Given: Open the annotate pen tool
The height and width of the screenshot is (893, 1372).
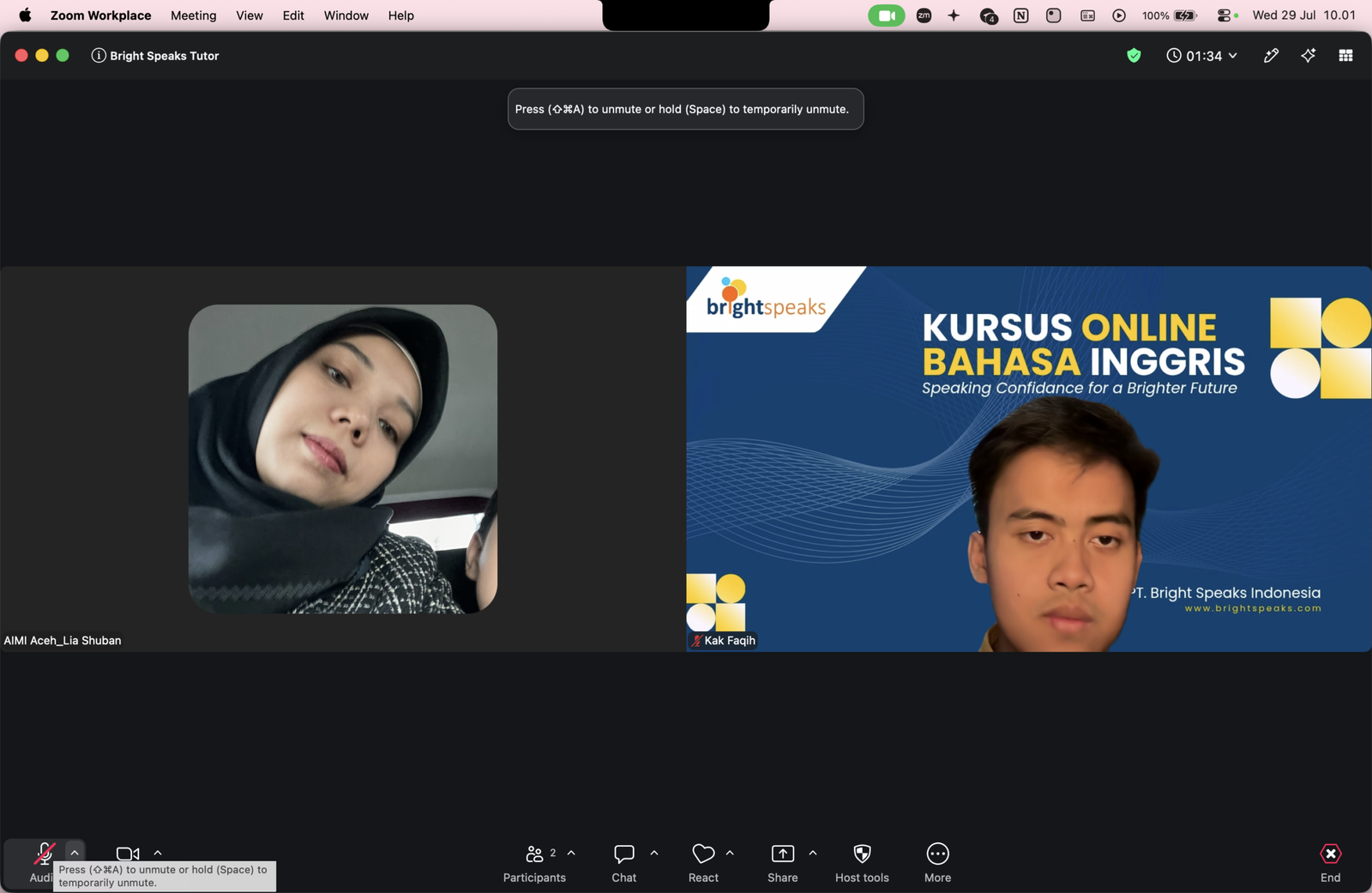Looking at the screenshot, I should coord(1271,56).
